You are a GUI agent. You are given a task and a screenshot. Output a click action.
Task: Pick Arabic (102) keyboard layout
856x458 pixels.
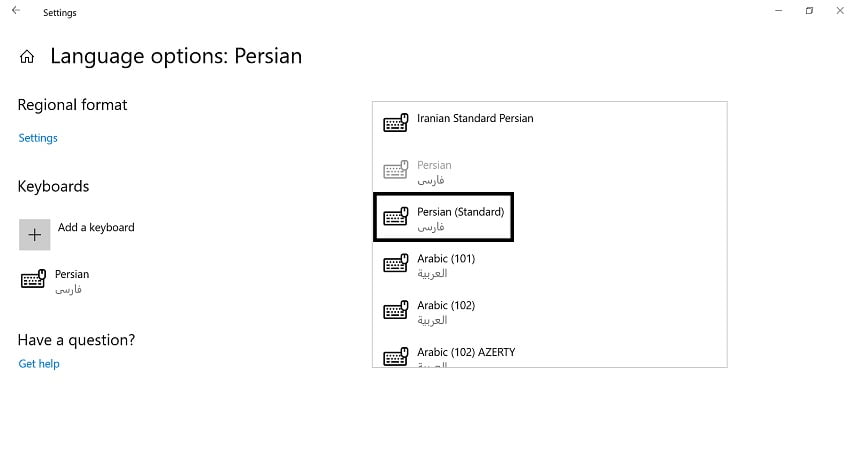pyautogui.click(x=550, y=311)
